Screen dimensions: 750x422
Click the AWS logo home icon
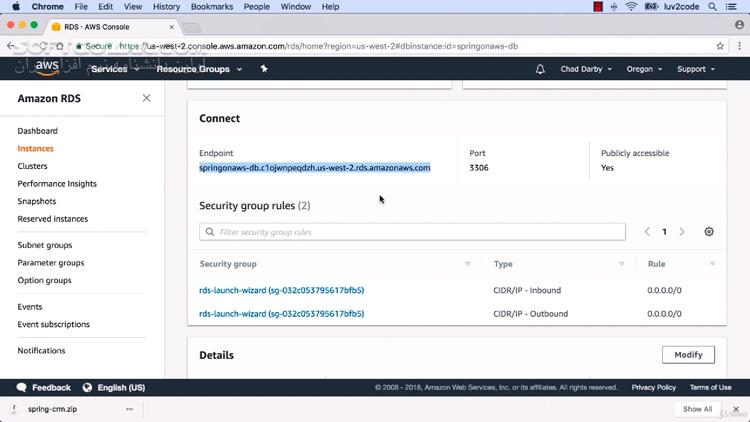[47, 68]
